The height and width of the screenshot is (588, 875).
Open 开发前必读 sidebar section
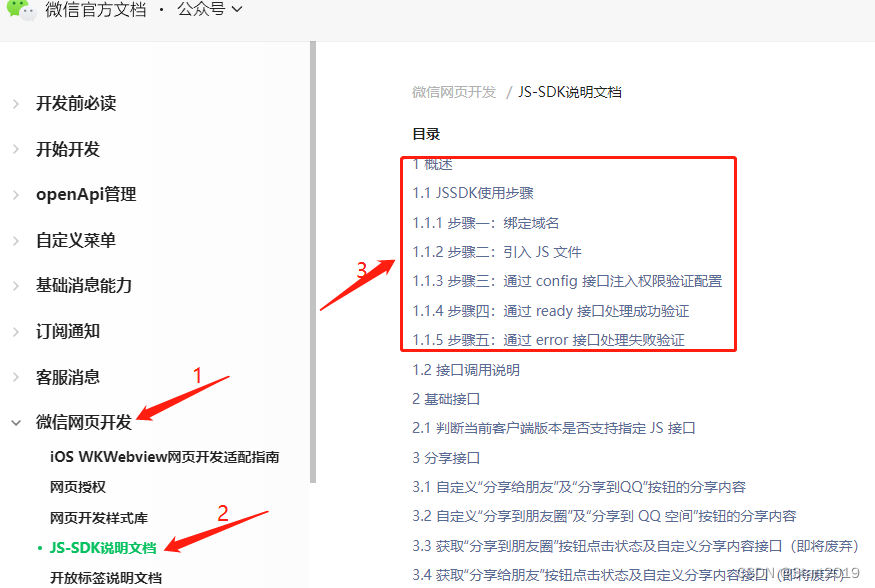76,103
